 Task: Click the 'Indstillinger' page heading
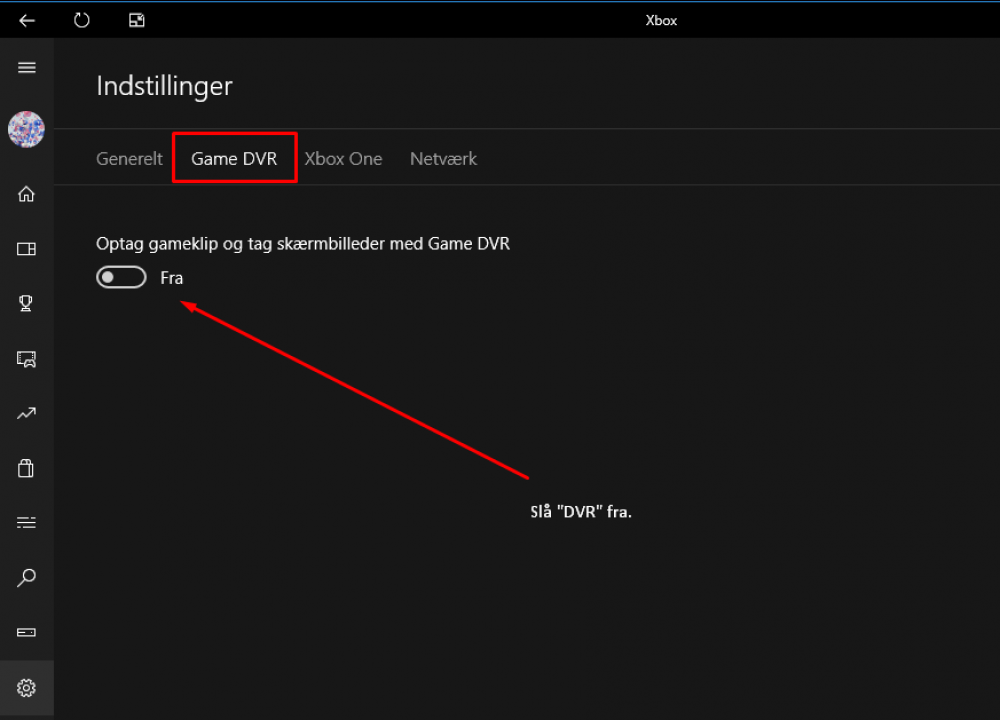pos(165,86)
